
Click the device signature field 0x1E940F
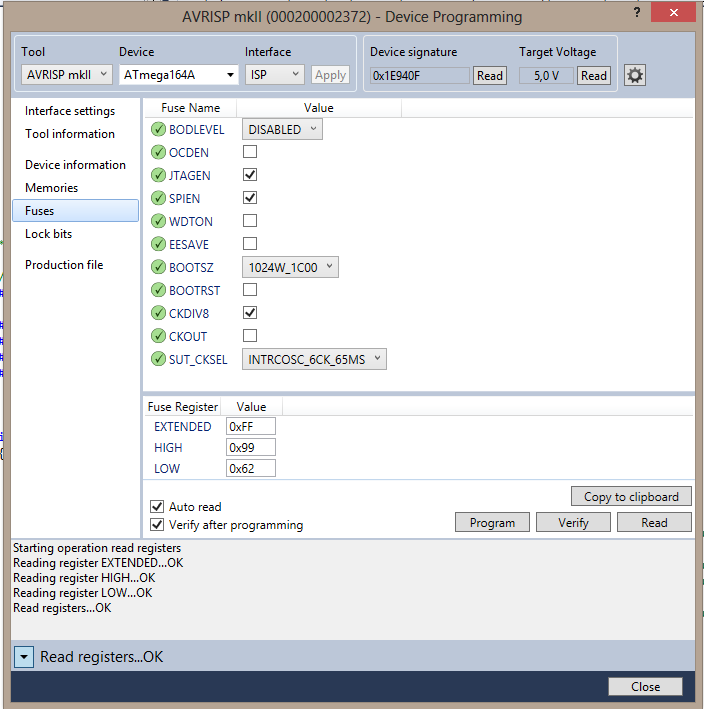420,76
